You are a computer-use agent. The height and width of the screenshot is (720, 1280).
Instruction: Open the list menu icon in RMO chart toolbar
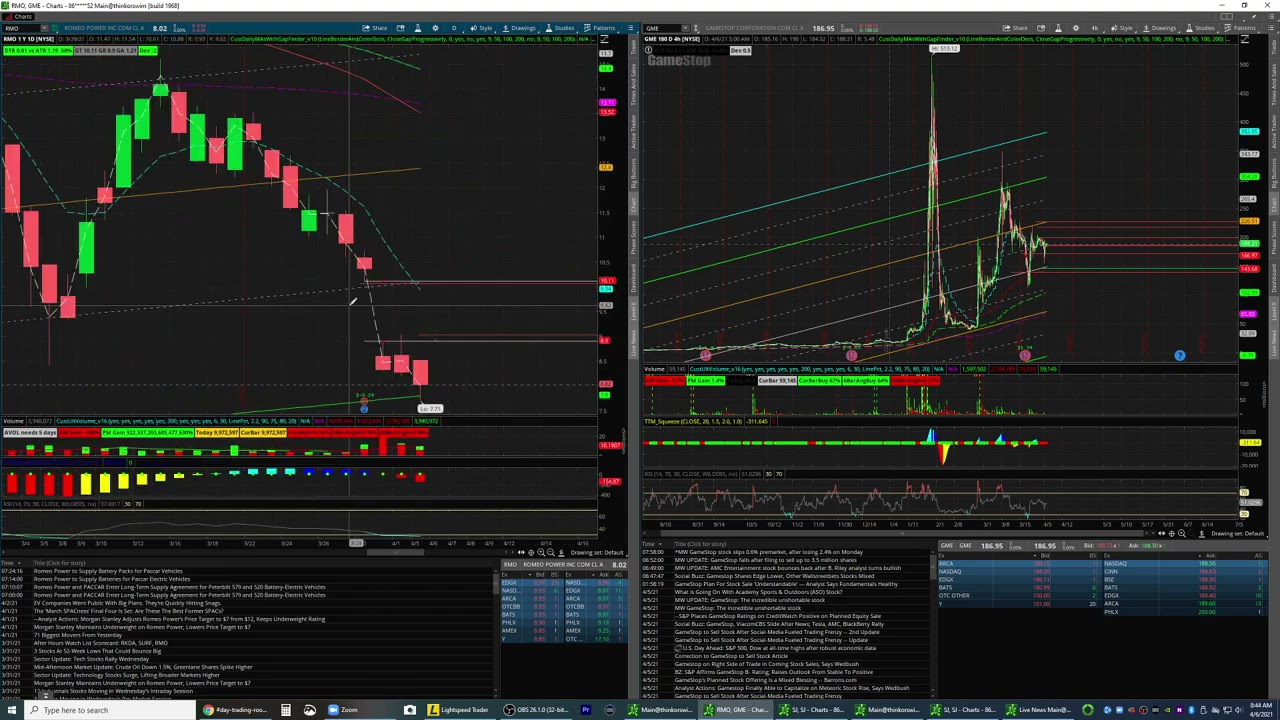(629, 28)
